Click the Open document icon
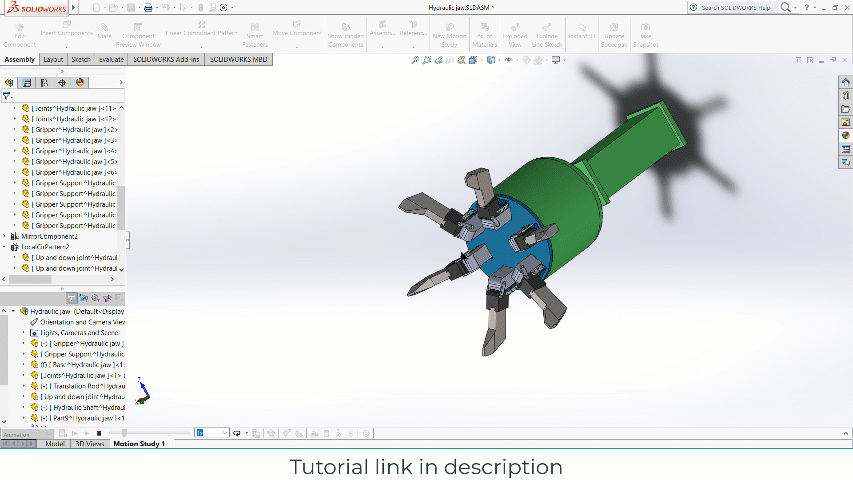Screen dimensions: 853x480 (x=113, y=8)
